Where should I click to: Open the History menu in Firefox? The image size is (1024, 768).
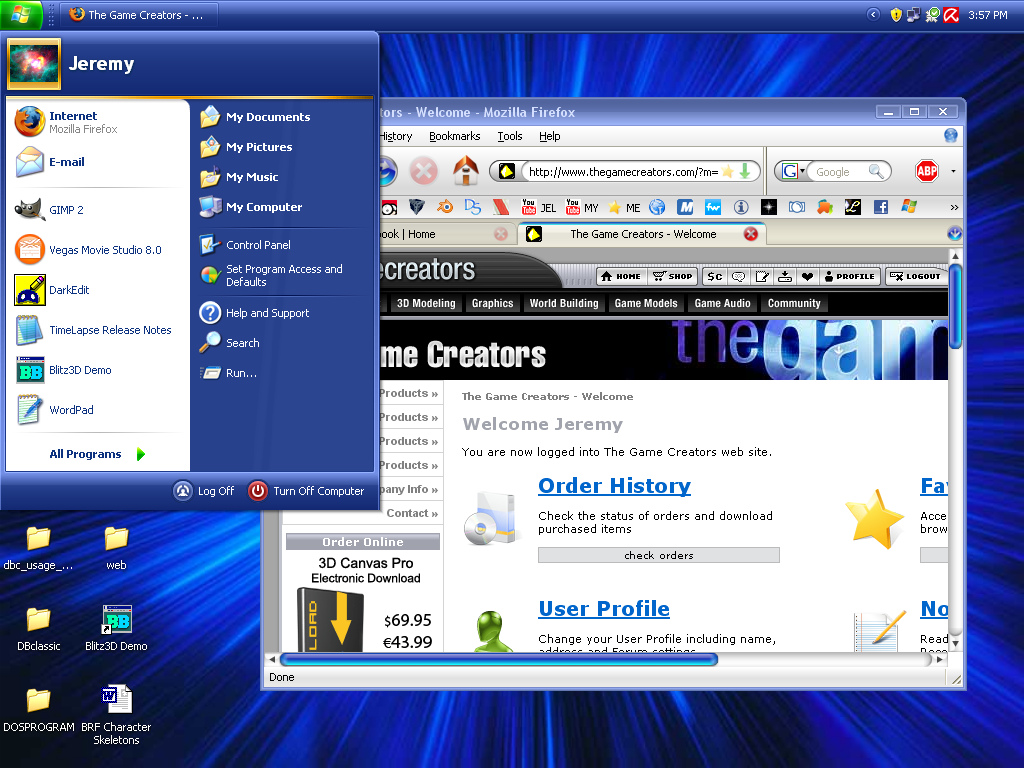click(x=396, y=136)
